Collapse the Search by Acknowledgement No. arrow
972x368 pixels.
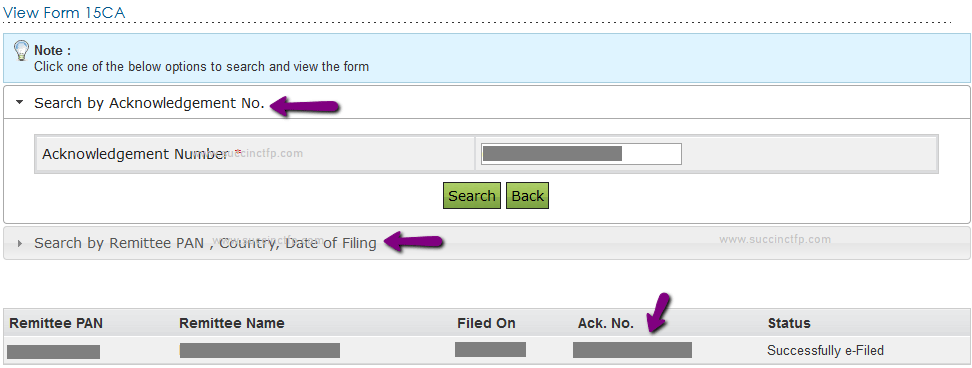(x=19, y=103)
